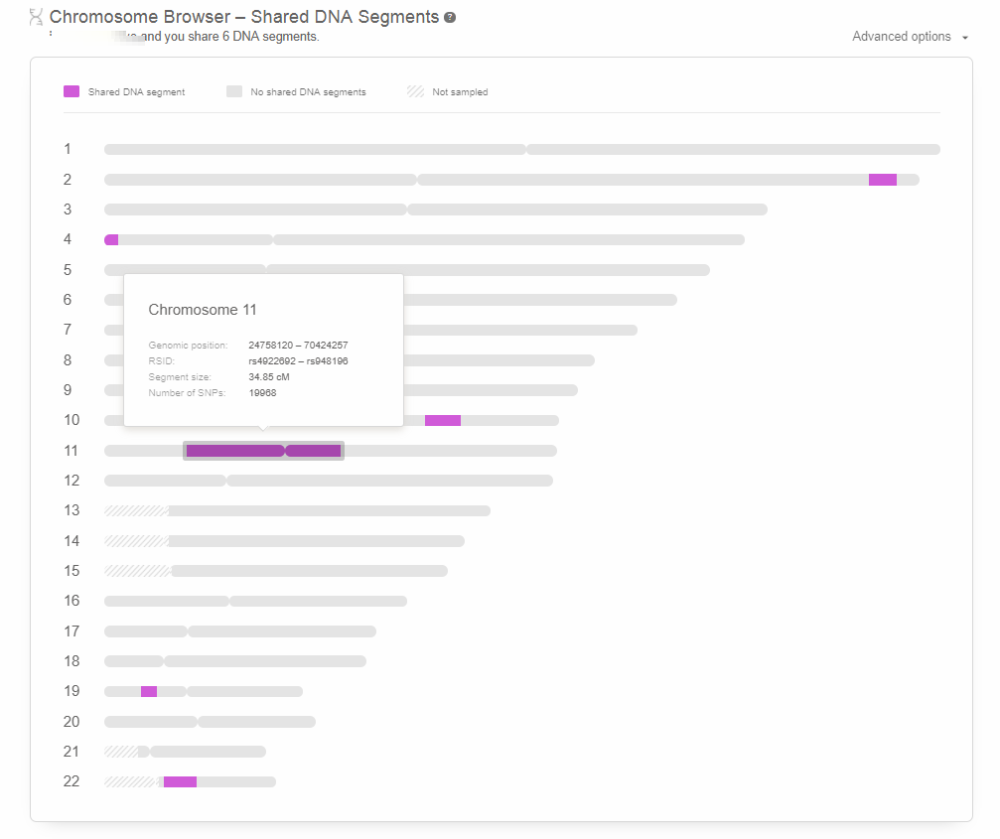
Task: Select the purple segment on chromosome 22
Action: coord(180,781)
